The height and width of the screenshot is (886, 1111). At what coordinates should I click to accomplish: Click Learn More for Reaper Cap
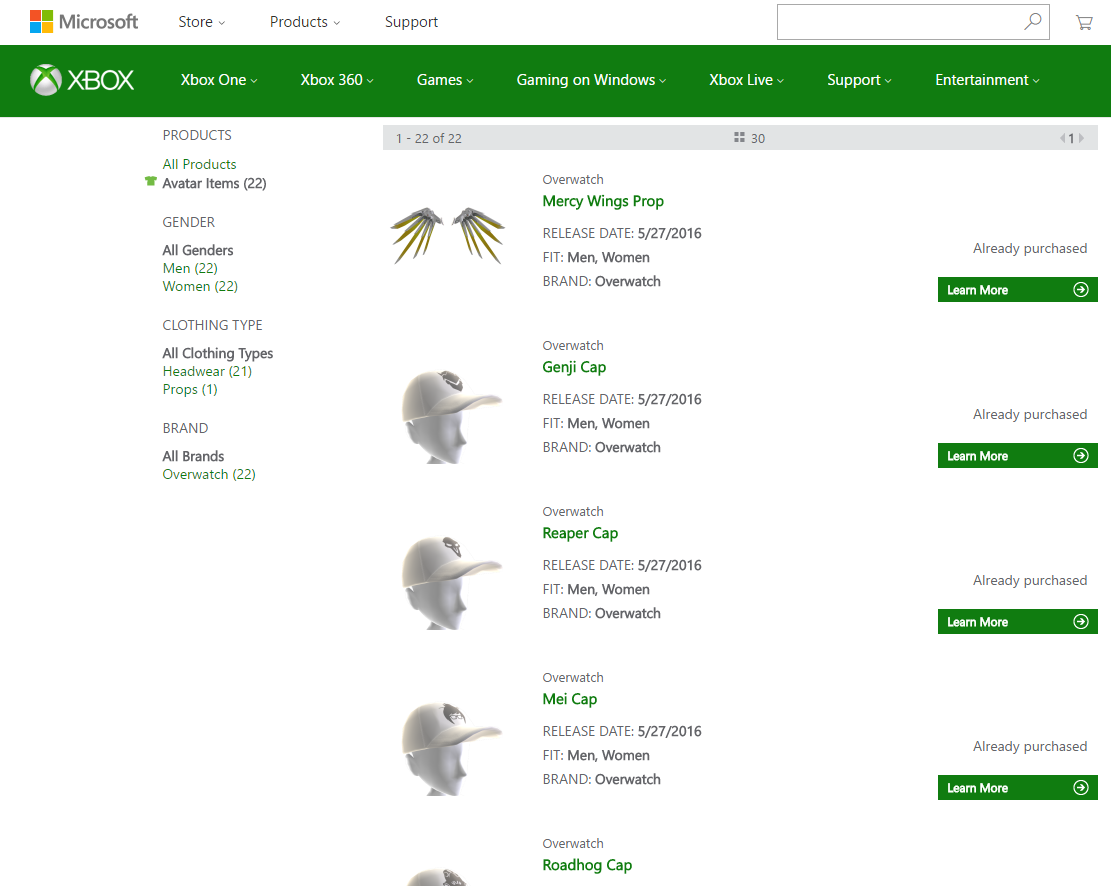point(1017,622)
